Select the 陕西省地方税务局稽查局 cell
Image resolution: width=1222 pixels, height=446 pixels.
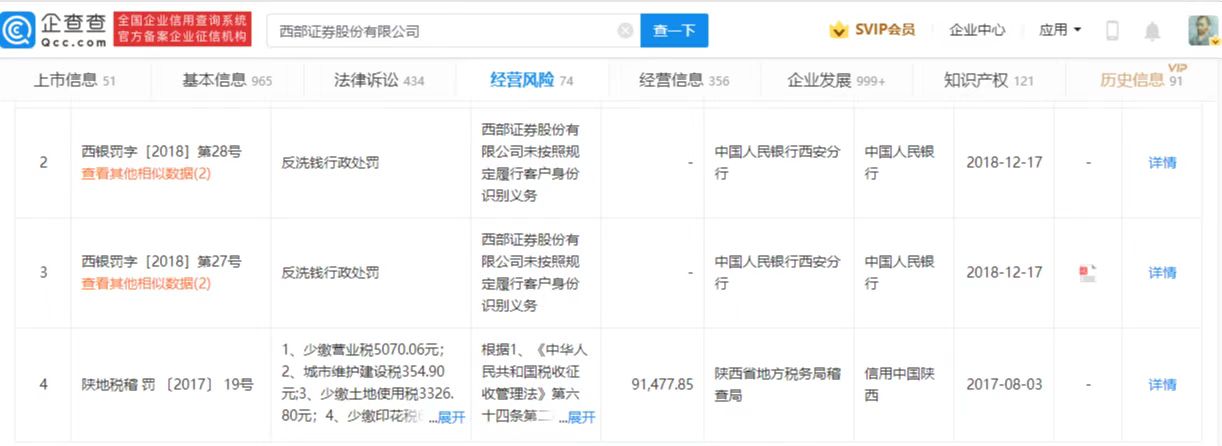coord(778,384)
